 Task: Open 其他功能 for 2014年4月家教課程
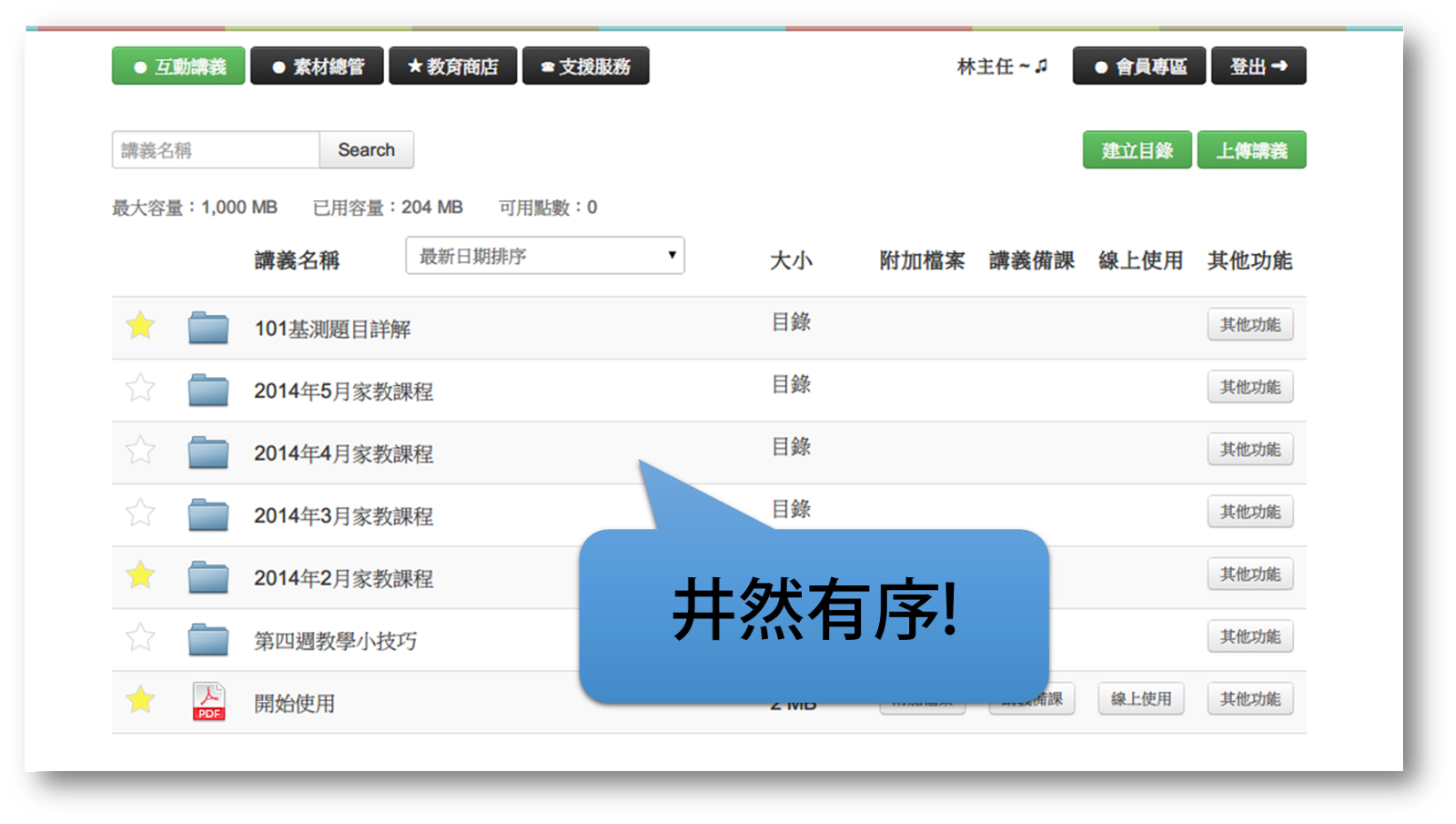1250,449
